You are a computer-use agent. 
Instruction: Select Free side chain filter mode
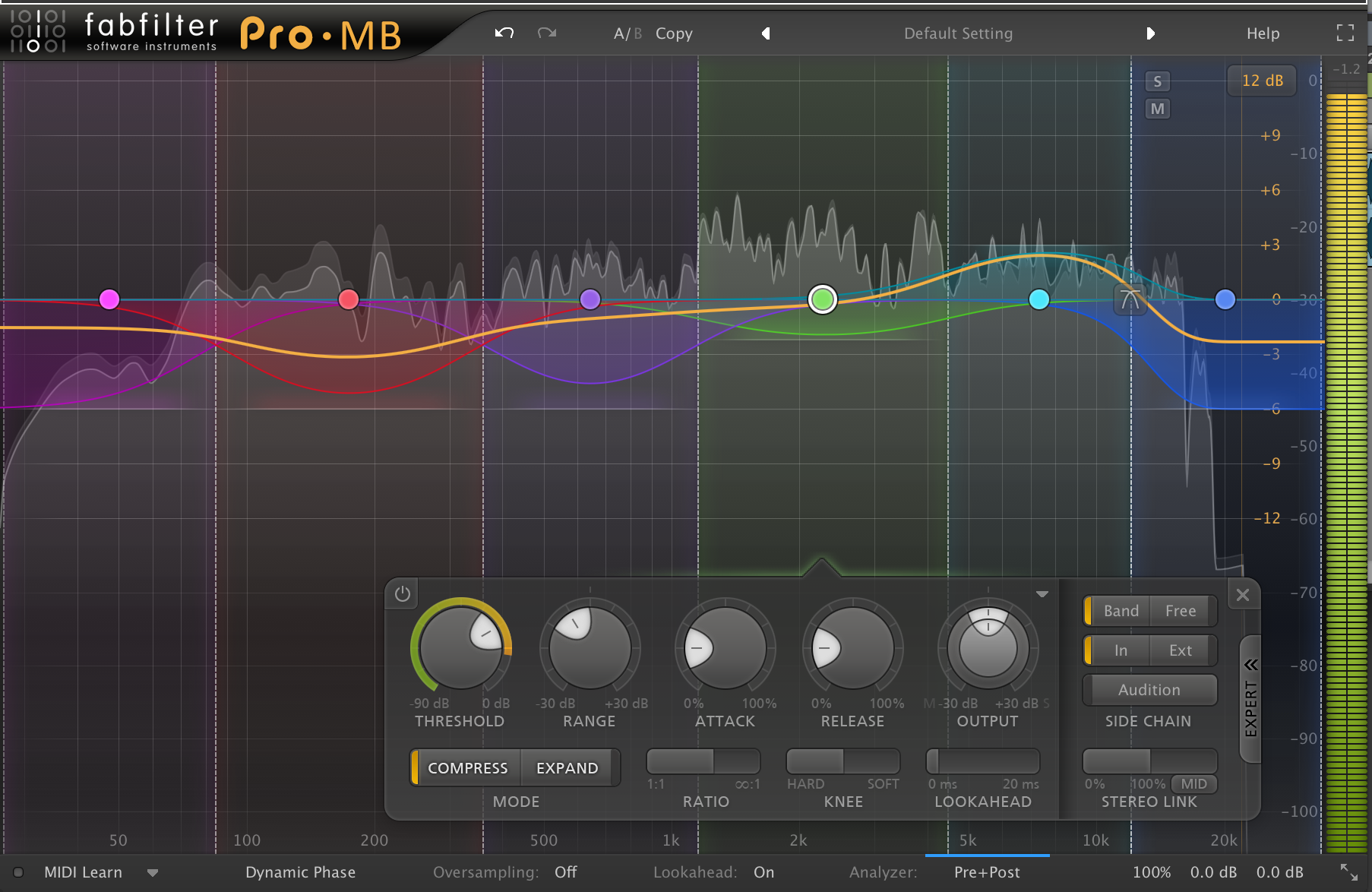[x=1180, y=611]
